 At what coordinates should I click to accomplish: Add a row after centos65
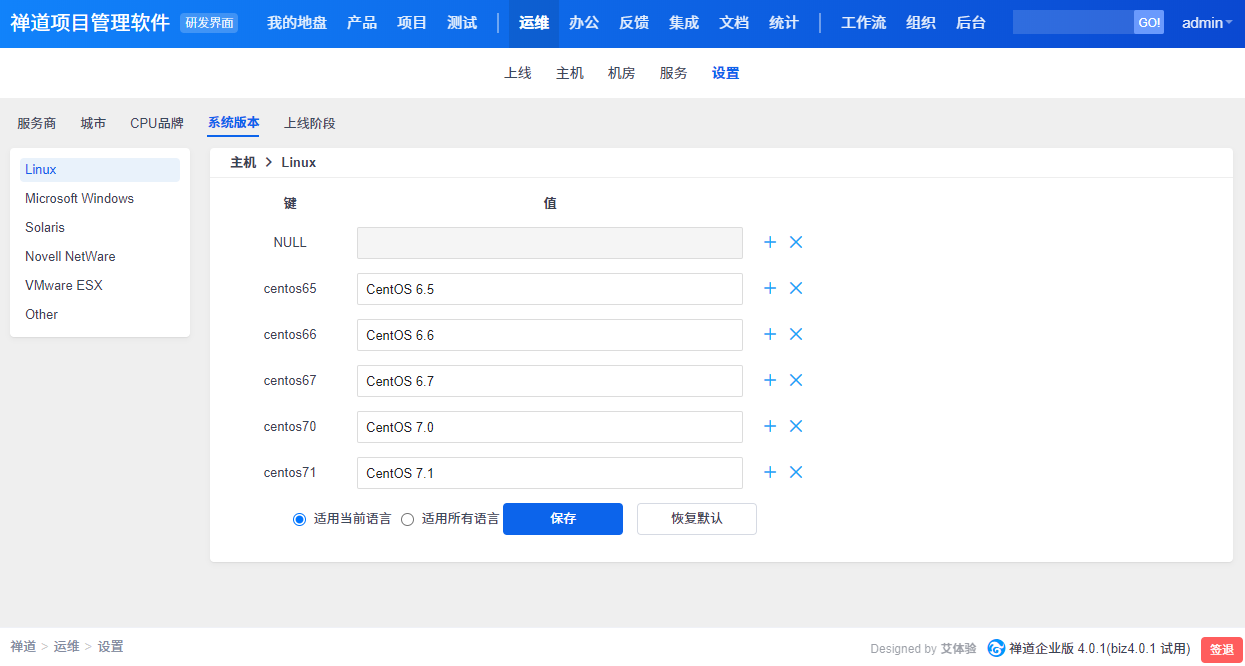click(770, 288)
